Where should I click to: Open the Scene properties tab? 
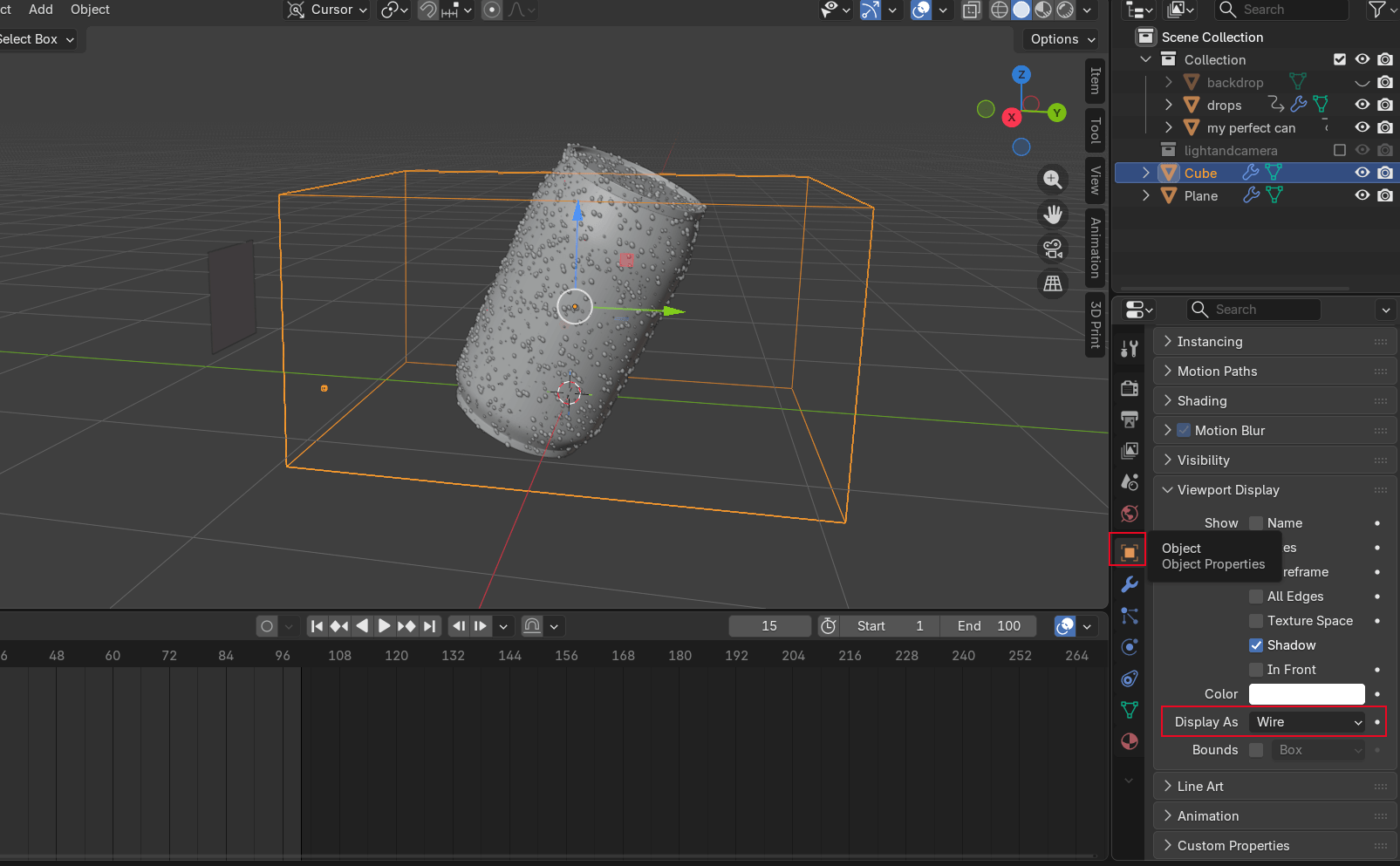tap(1130, 482)
